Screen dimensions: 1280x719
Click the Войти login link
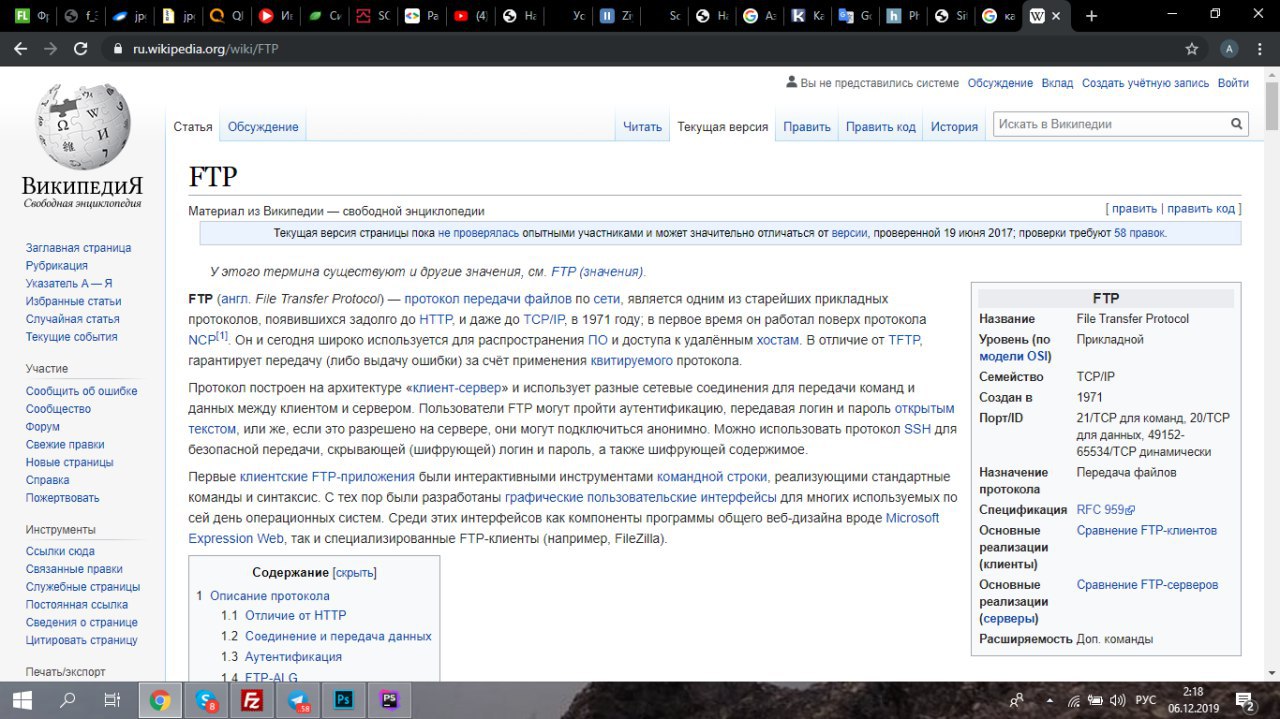(x=1233, y=83)
